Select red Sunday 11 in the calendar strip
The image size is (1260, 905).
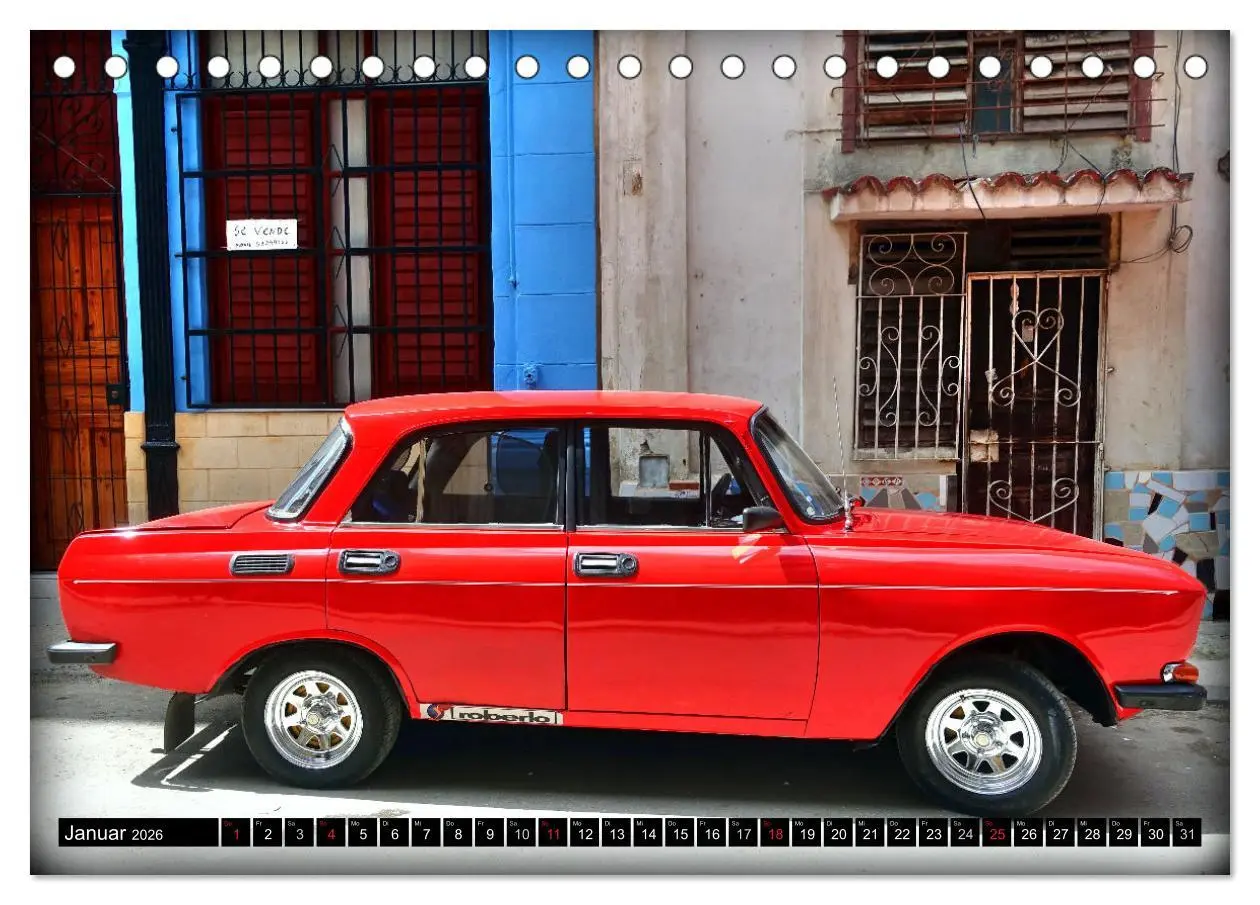coord(553,833)
